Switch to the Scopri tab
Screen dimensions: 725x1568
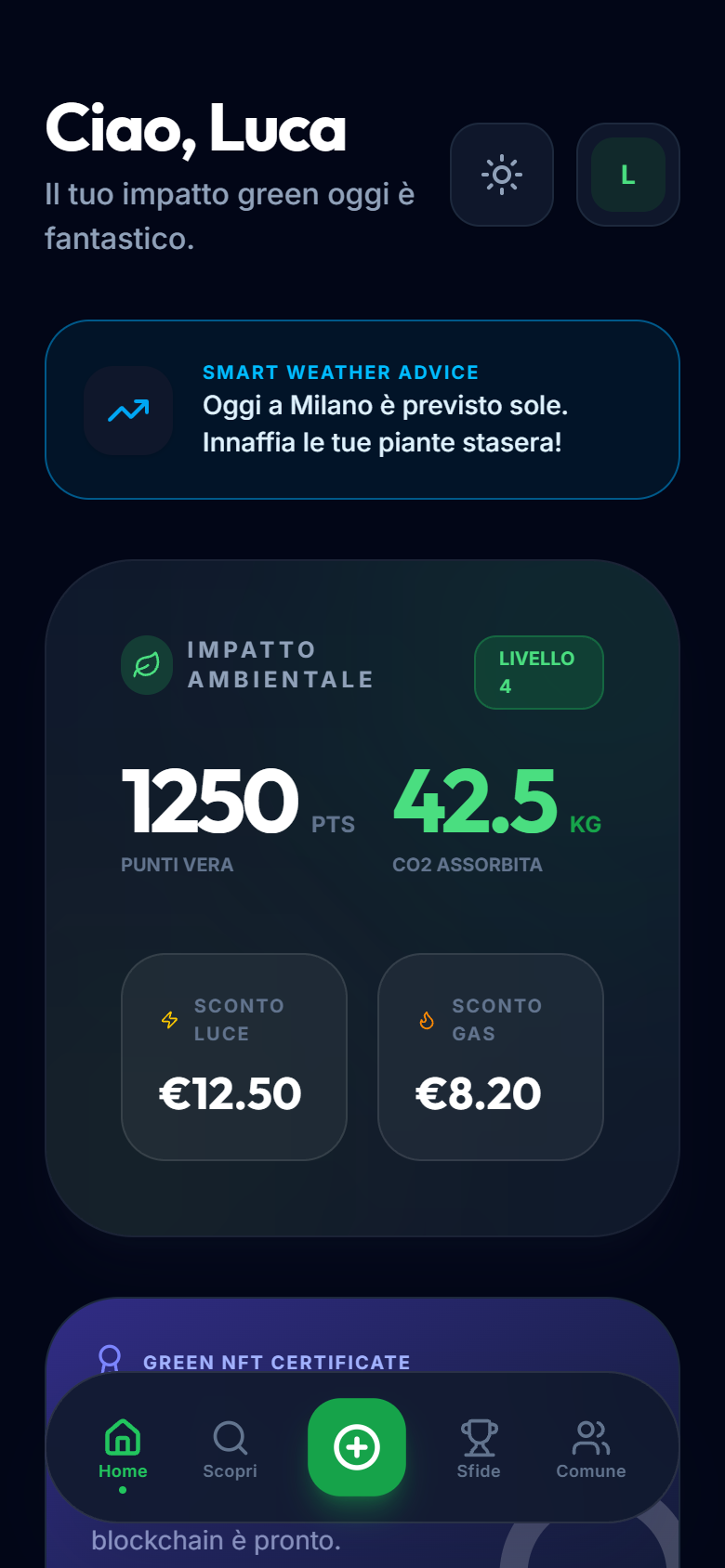tap(230, 1447)
